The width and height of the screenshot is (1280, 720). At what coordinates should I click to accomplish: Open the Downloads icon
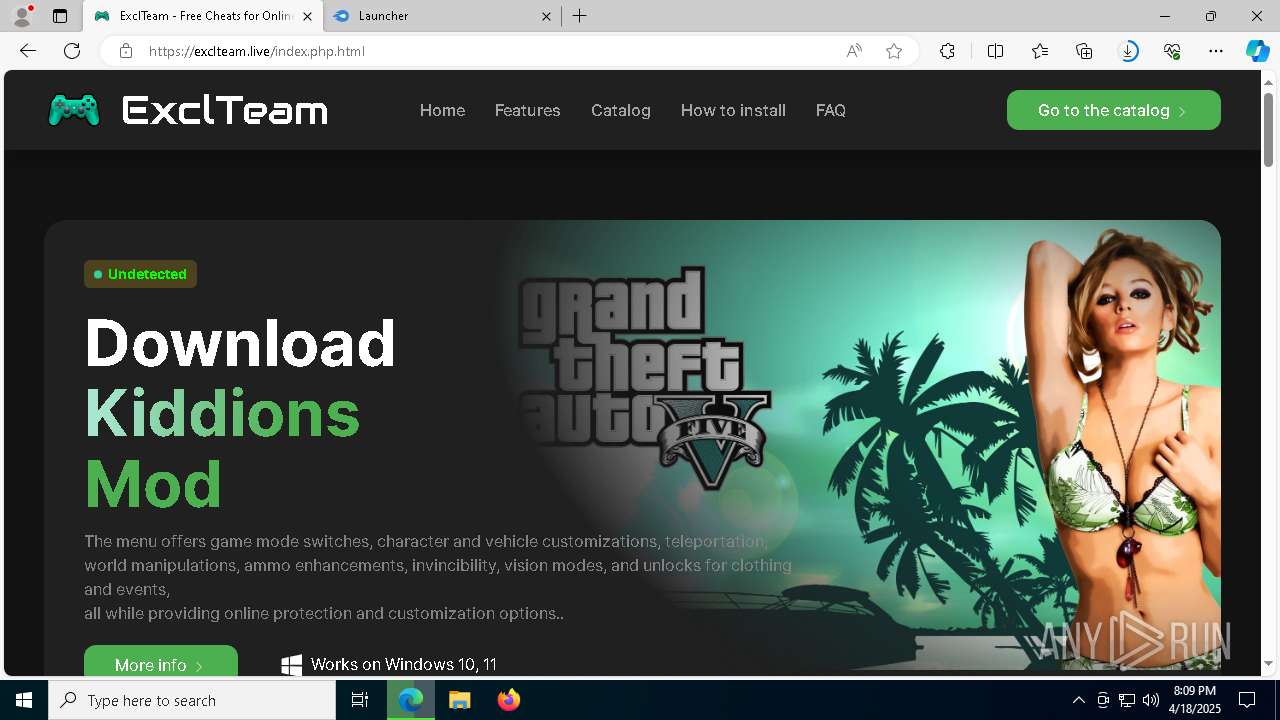coord(1129,51)
